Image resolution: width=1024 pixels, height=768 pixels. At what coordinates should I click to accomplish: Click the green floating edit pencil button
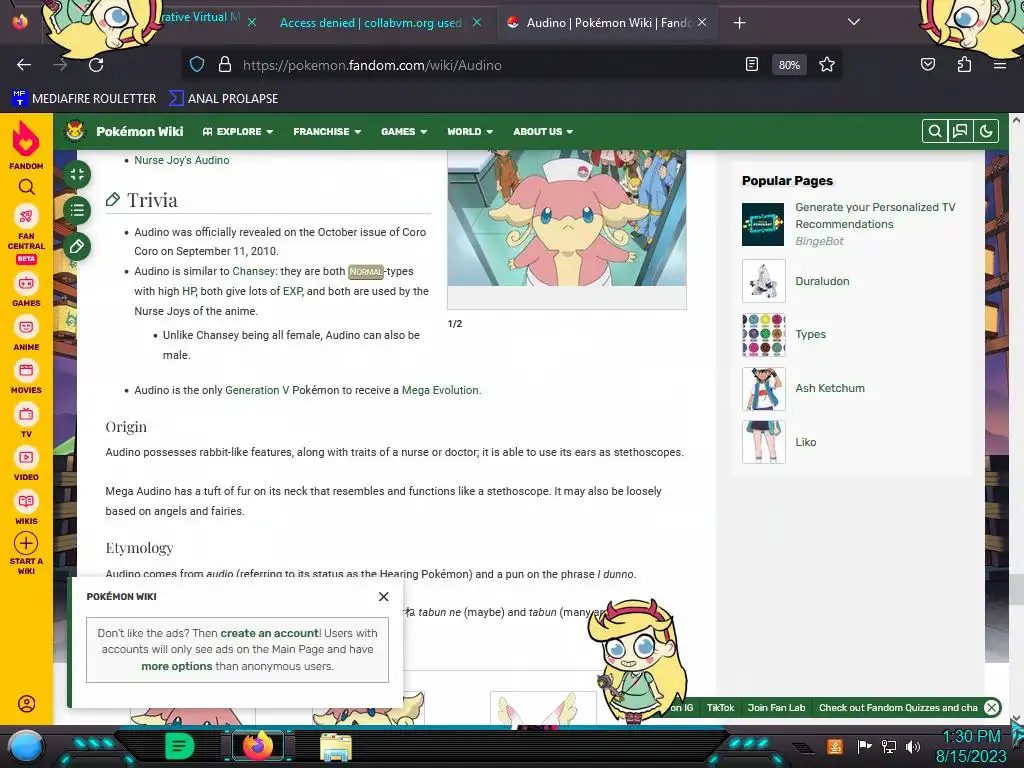tap(77, 246)
